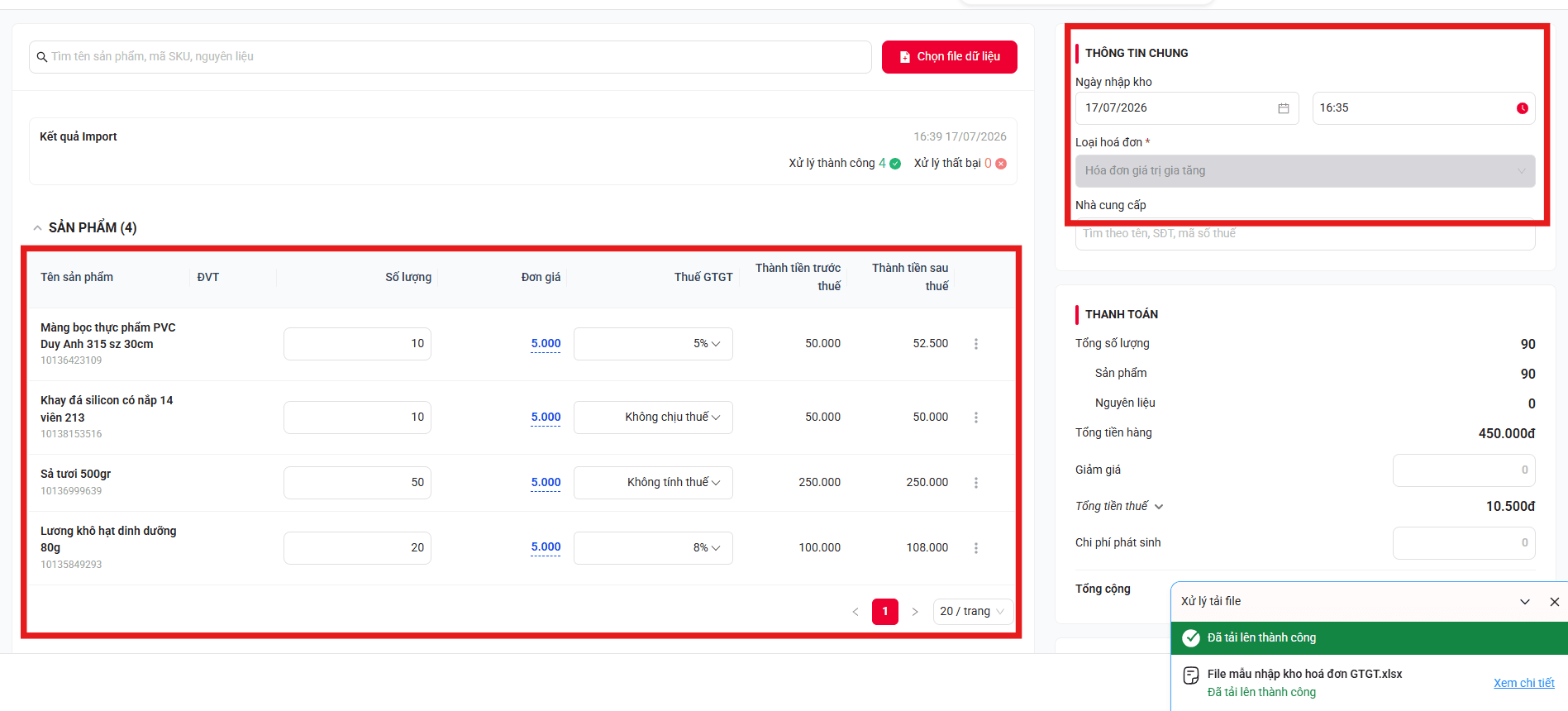Click the calendar icon in the date field
Image resolution: width=1568 pixels, height=711 pixels.
click(1283, 108)
